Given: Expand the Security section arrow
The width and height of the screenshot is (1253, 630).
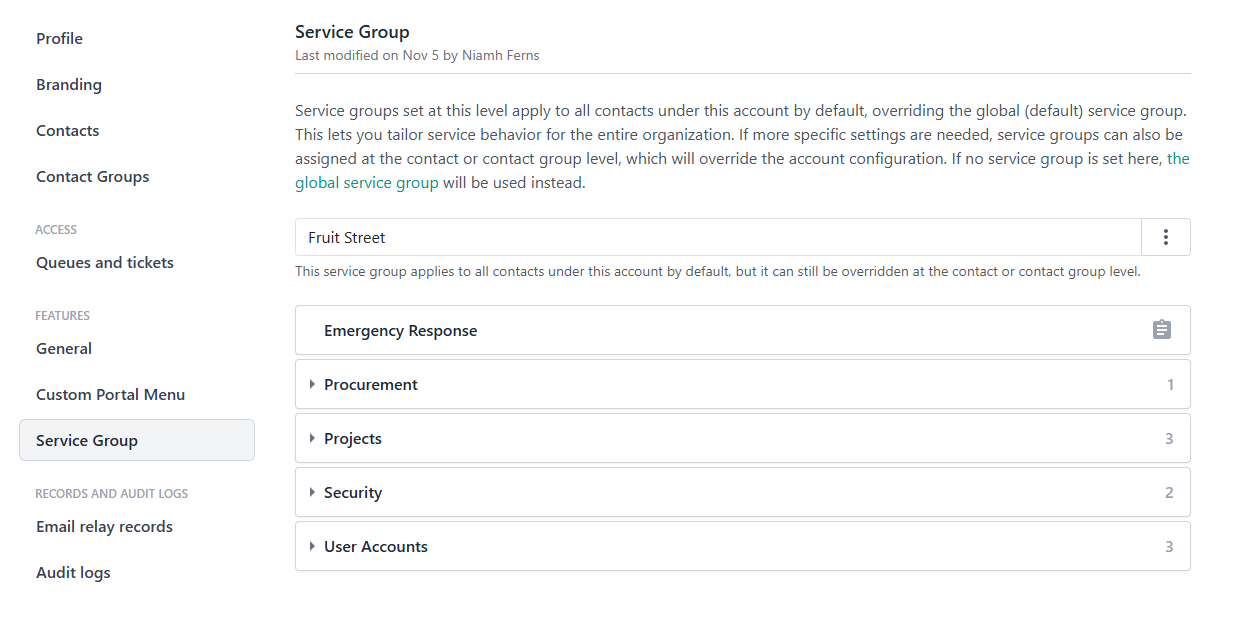Looking at the screenshot, I should [312, 492].
